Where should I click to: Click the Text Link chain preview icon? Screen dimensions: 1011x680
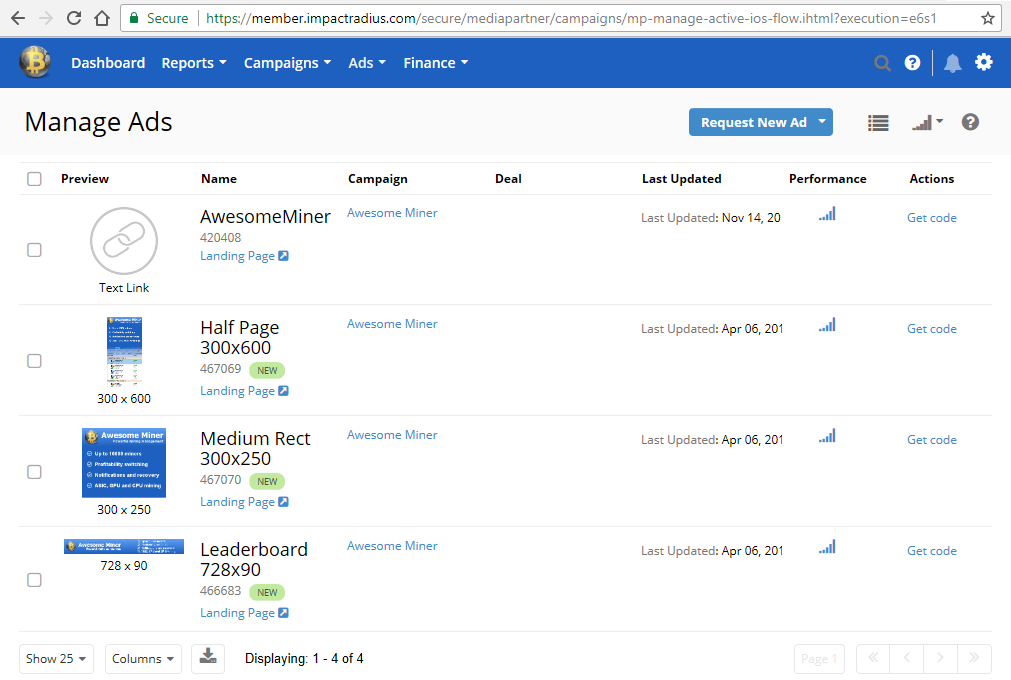click(124, 240)
